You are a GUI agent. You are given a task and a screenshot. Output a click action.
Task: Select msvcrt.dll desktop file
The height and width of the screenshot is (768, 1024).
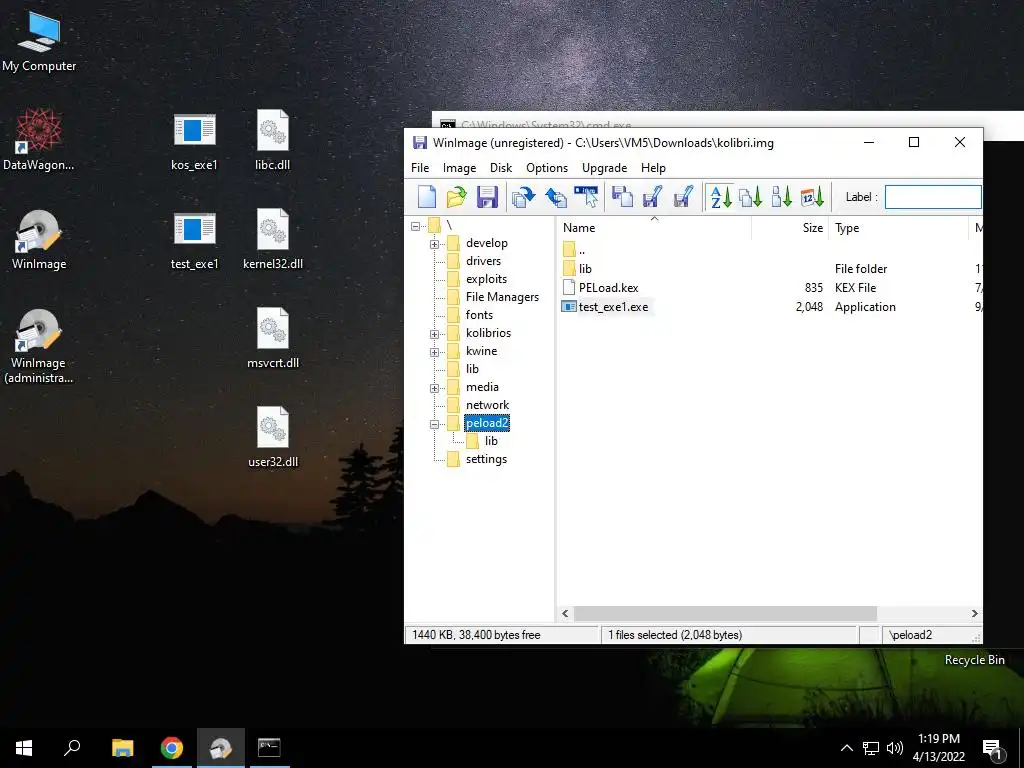pyautogui.click(x=272, y=338)
